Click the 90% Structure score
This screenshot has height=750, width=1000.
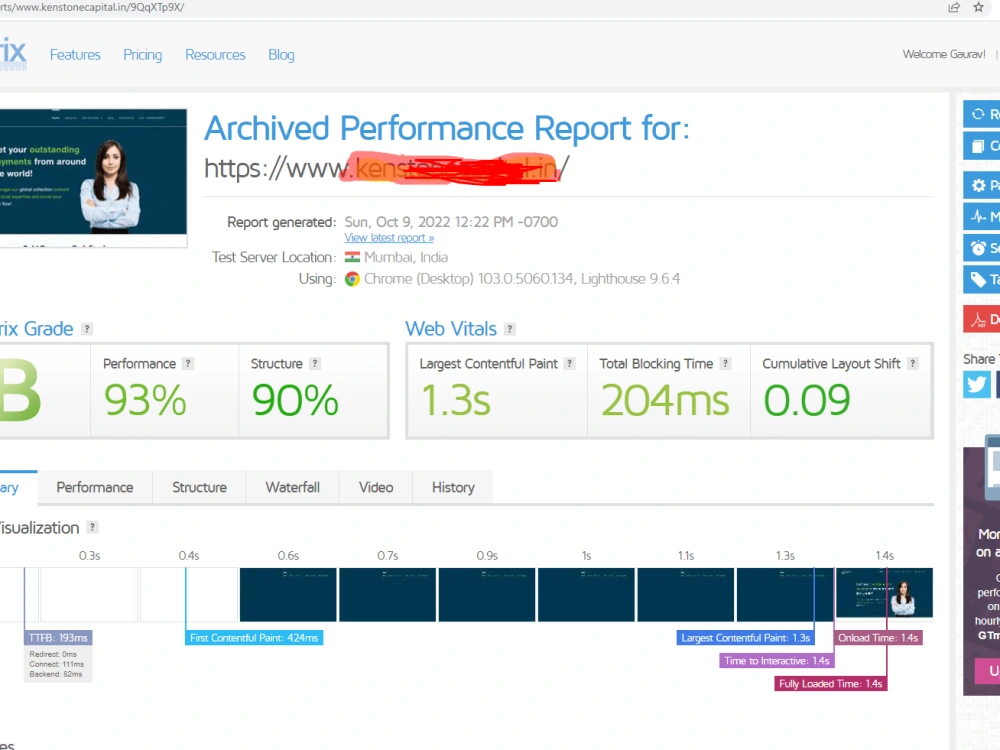[295, 401]
